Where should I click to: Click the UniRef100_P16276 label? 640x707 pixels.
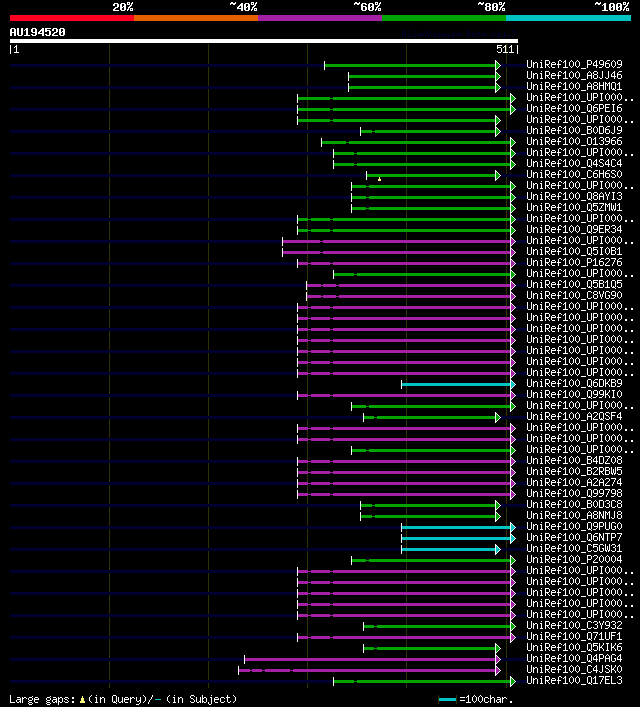tap(574, 262)
